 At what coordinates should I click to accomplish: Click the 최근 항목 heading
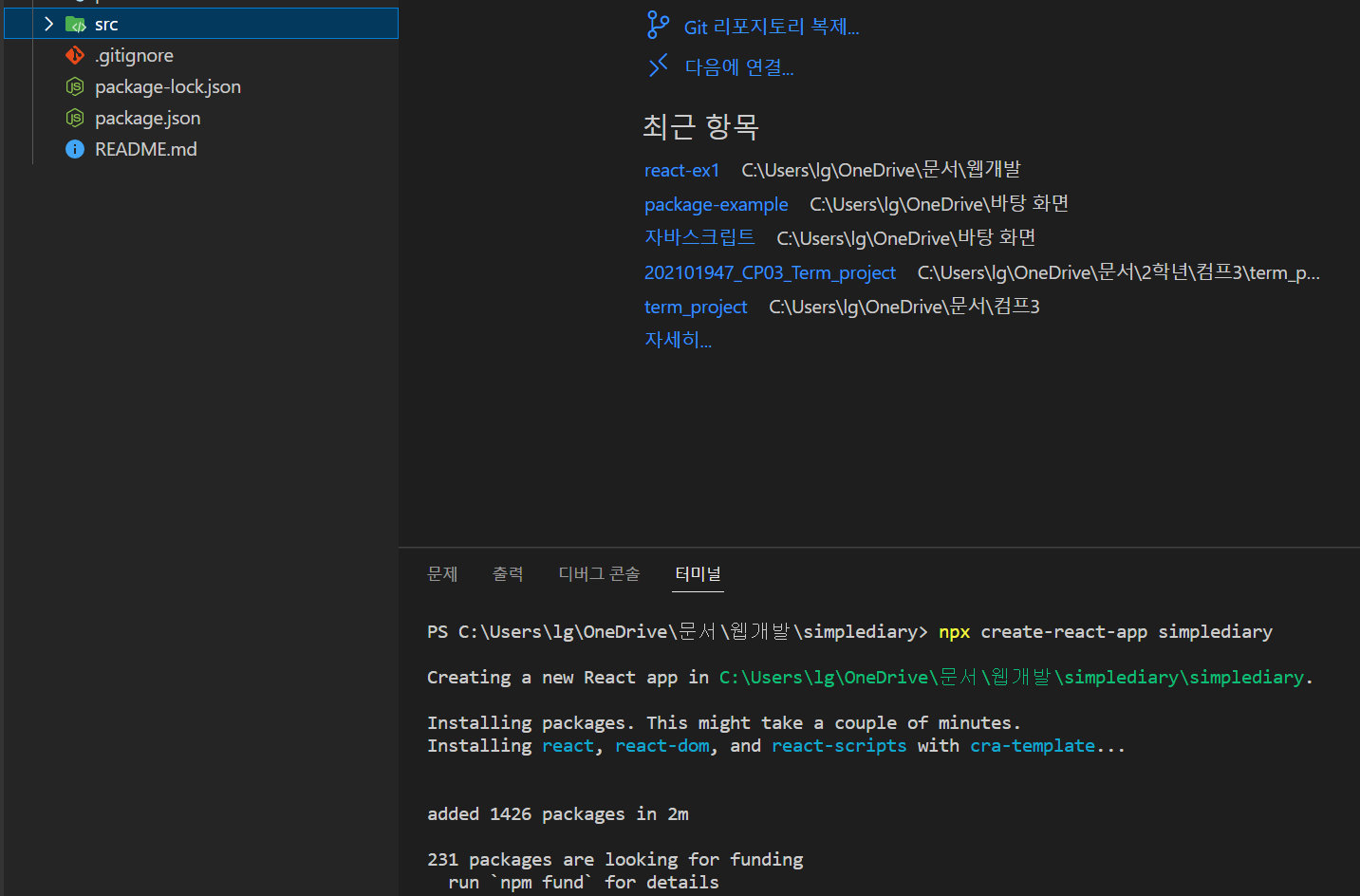(700, 126)
